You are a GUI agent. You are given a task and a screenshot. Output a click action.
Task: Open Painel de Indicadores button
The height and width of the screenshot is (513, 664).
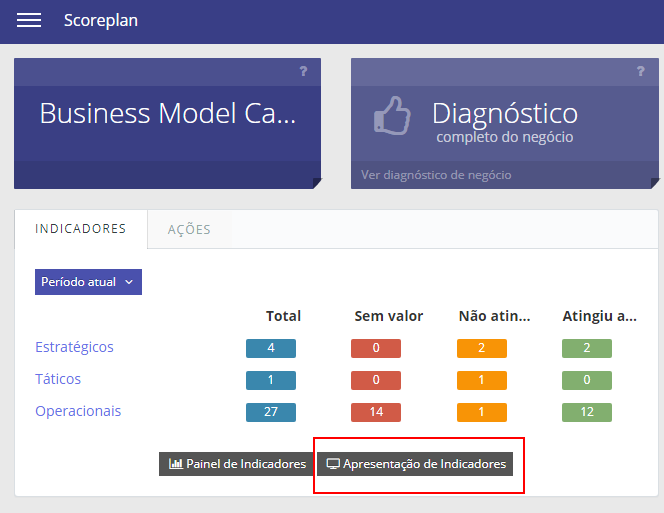pos(237,464)
